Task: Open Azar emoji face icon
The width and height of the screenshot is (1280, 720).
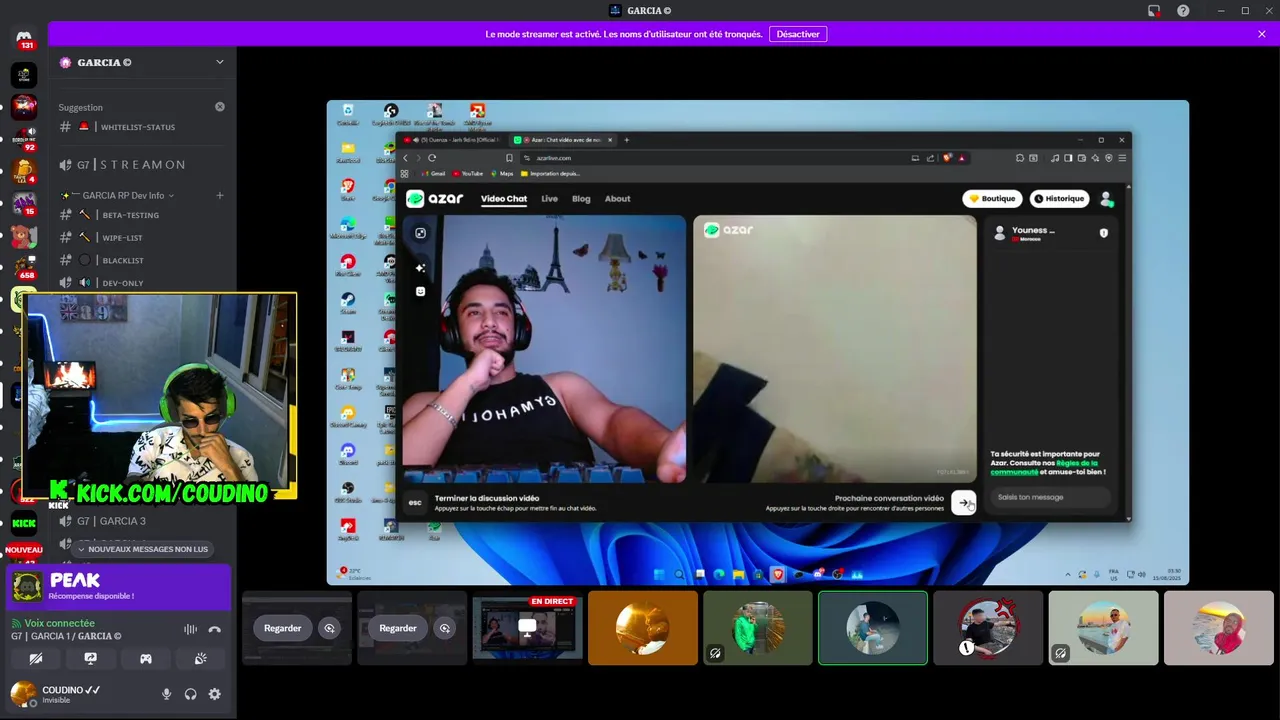Action: (421, 291)
